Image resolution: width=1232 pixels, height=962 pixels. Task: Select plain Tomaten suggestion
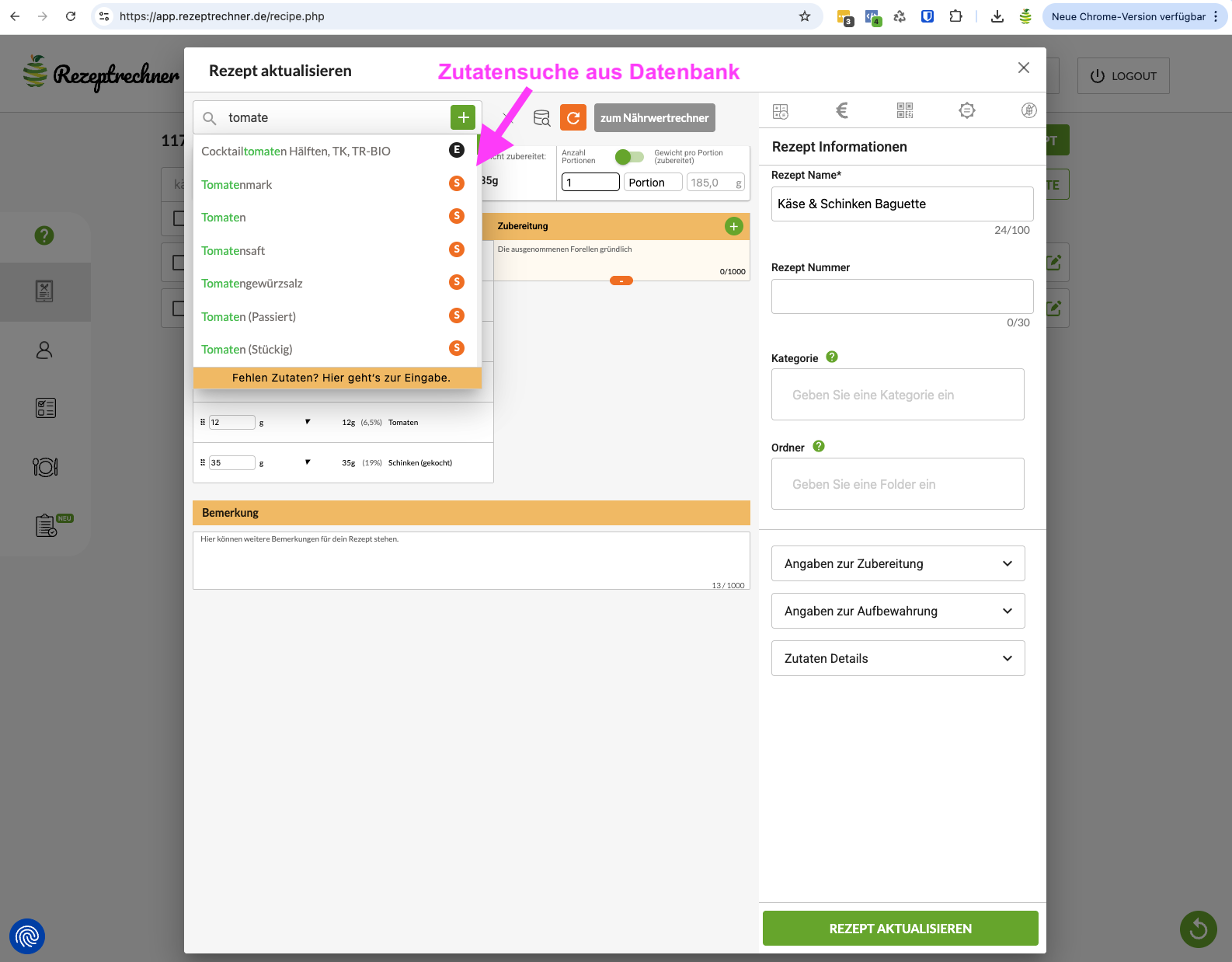click(x=336, y=218)
